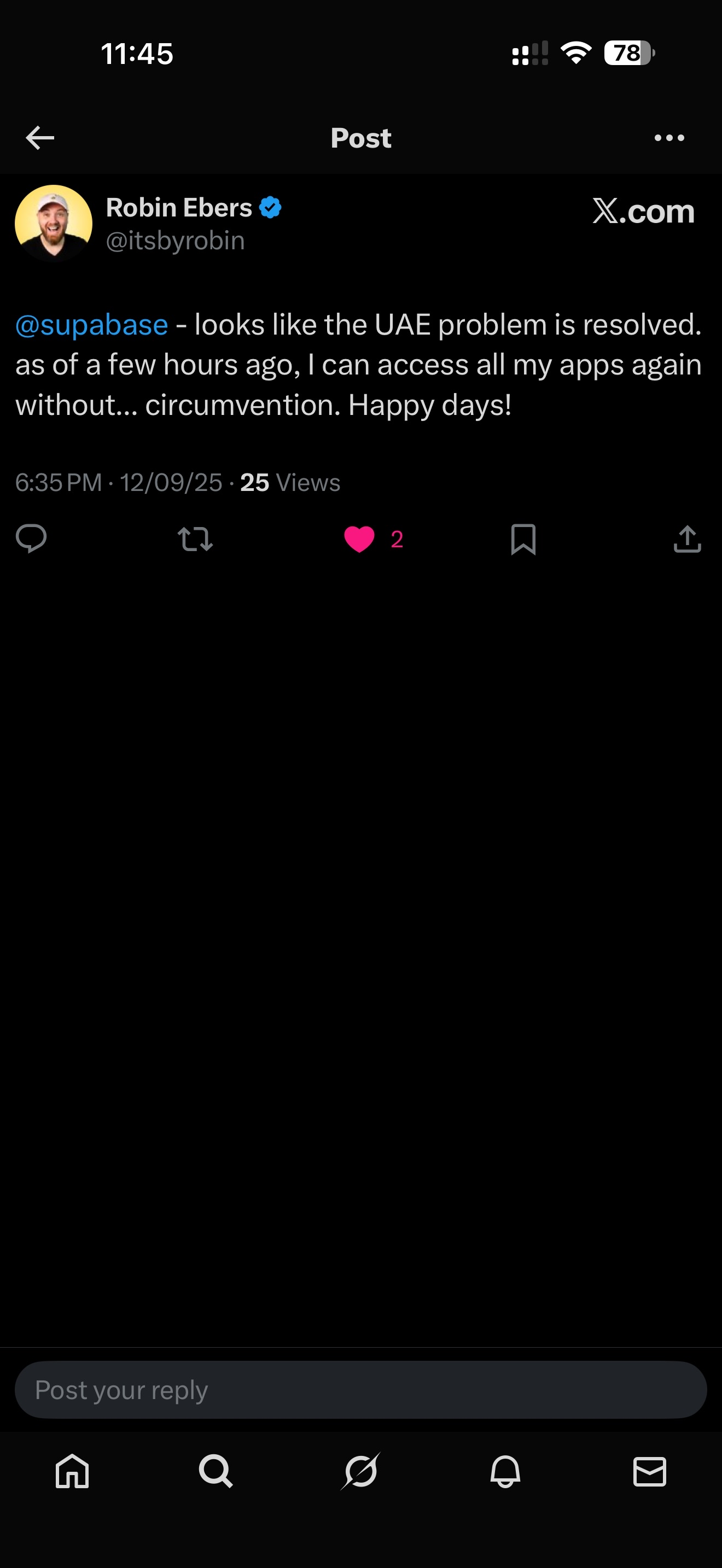The width and height of the screenshot is (722, 1568).
Task: Open the @itsbyrobin handle
Action: coord(176,241)
